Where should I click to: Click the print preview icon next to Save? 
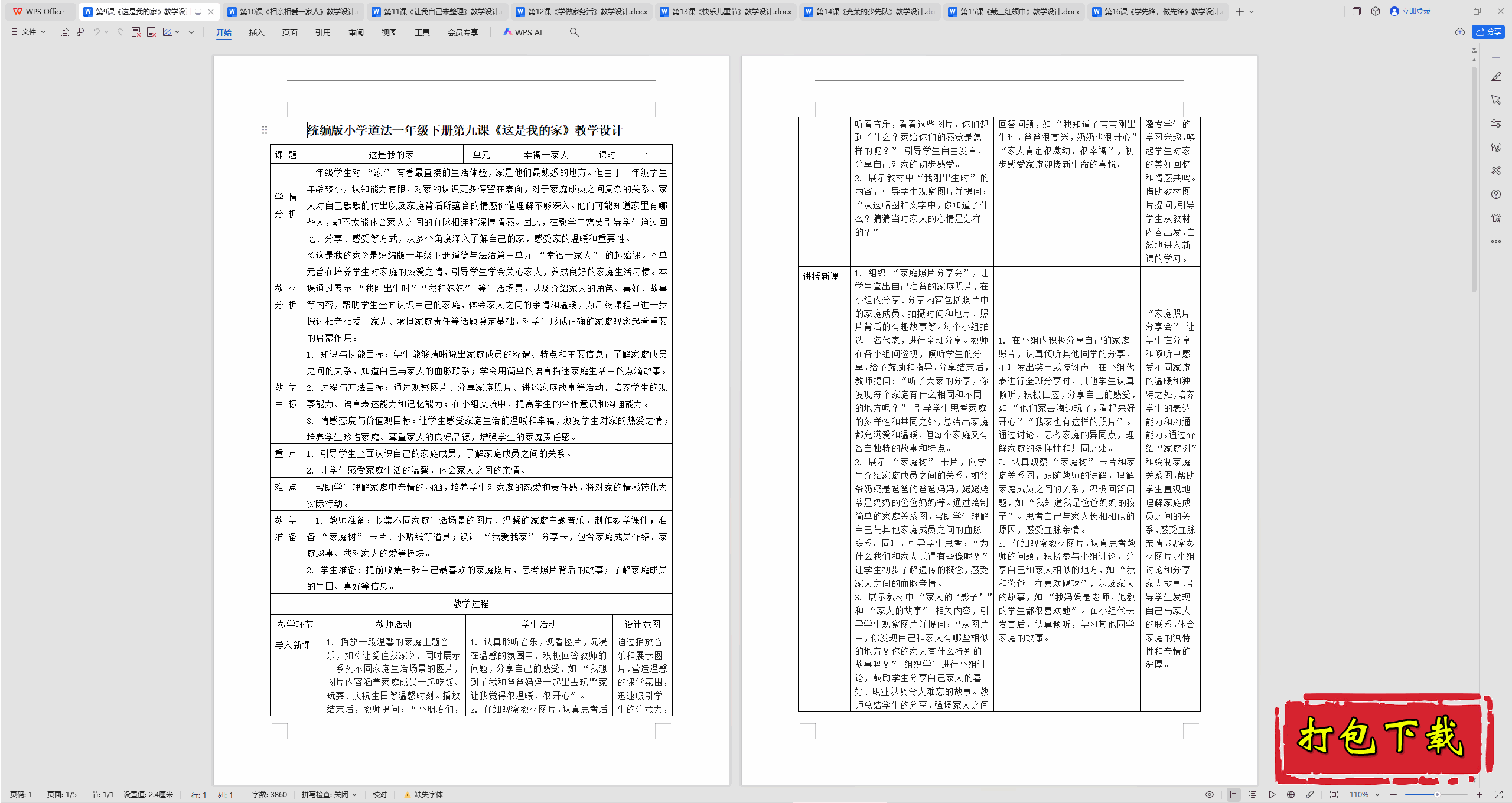pyautogui.click(x=80, y=32)
